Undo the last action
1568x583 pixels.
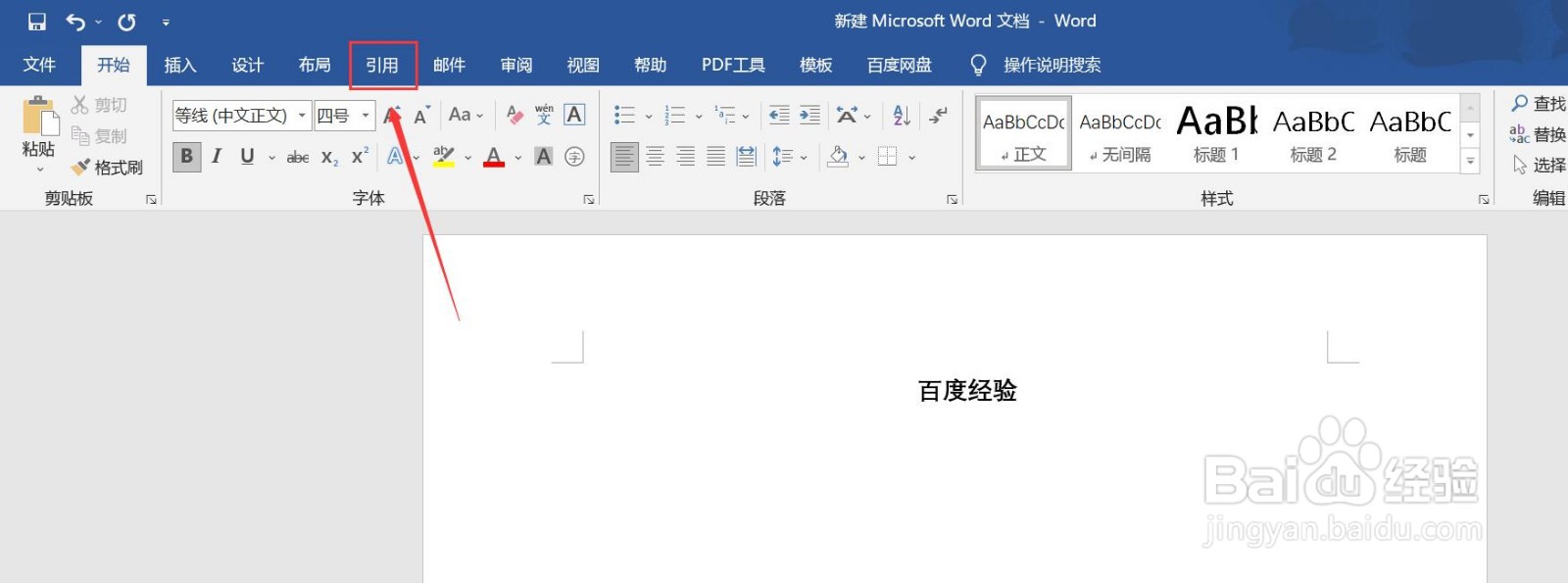click(75, 21)
